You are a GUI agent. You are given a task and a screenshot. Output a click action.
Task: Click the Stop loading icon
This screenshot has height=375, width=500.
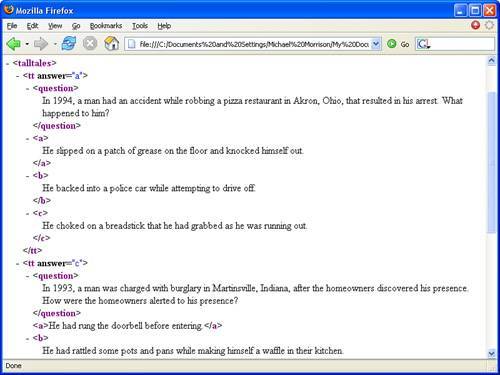[x=90, y=44]
